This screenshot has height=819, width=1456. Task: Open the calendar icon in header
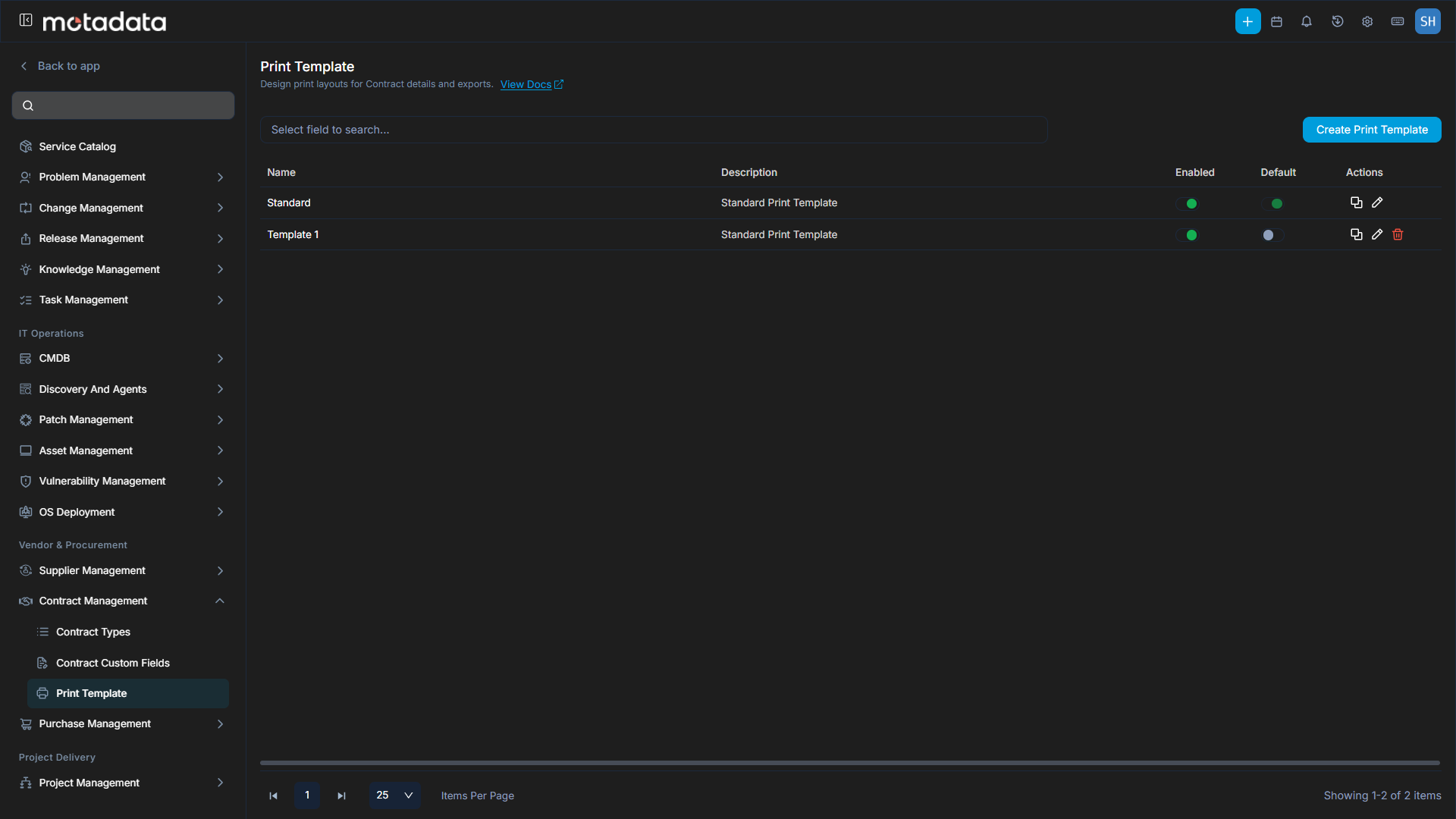[1277, 21]
